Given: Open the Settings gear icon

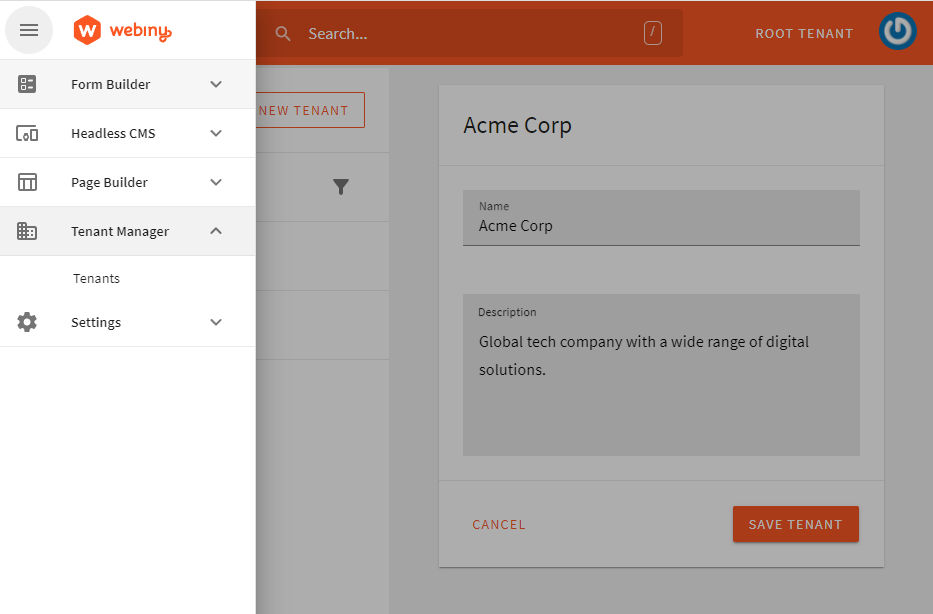Looking at the screenshot, I should click(25, 322).
